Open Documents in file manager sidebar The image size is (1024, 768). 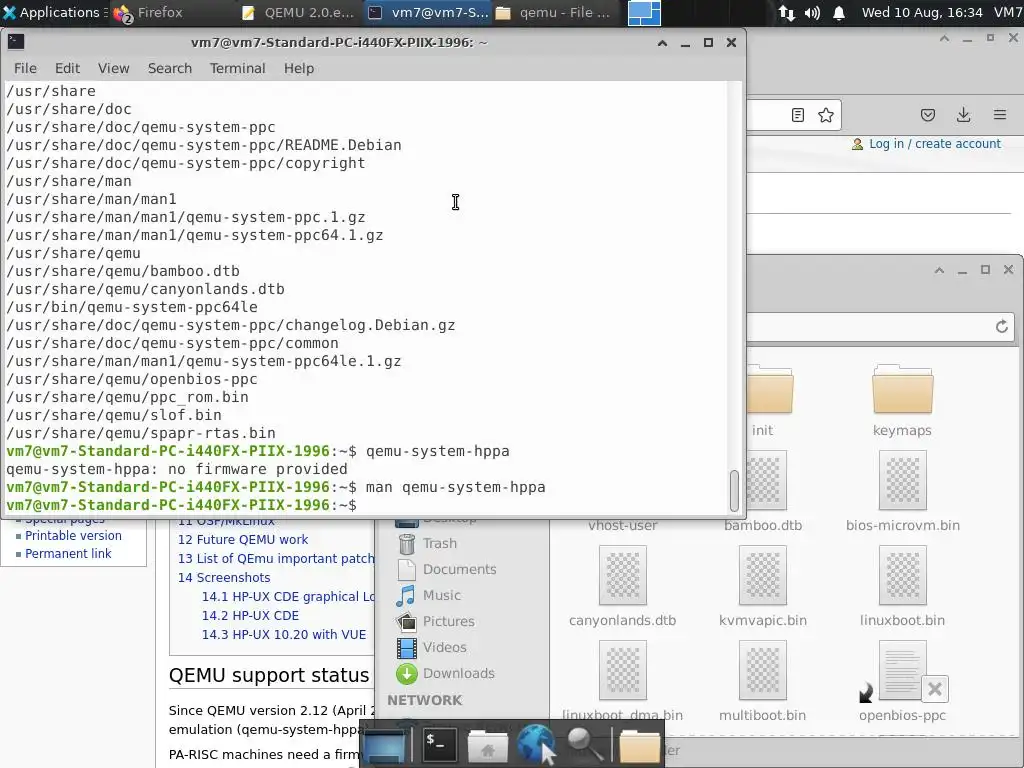pyautogui.click(x=447, y=569)
